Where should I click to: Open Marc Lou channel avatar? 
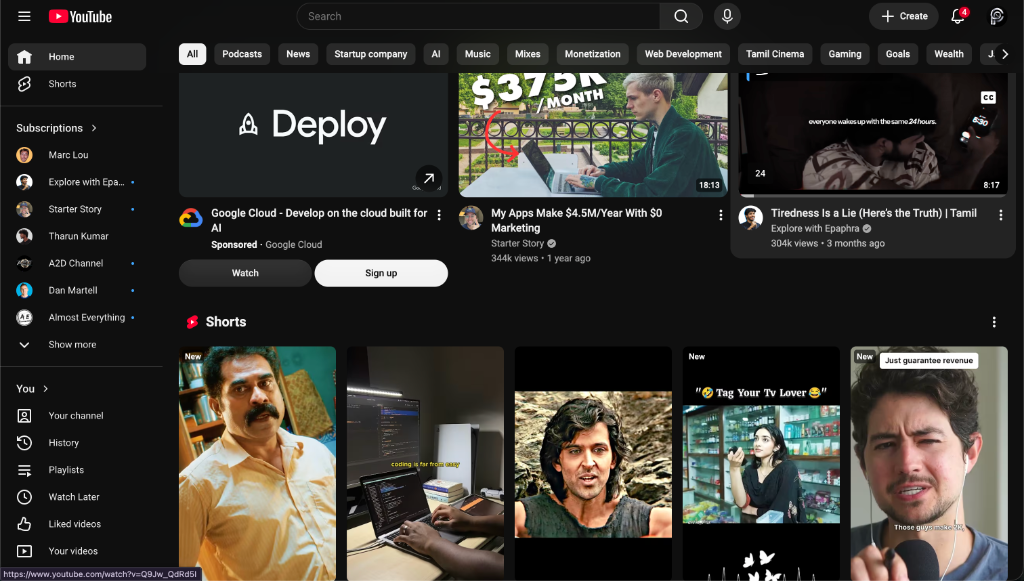point(24,155)
